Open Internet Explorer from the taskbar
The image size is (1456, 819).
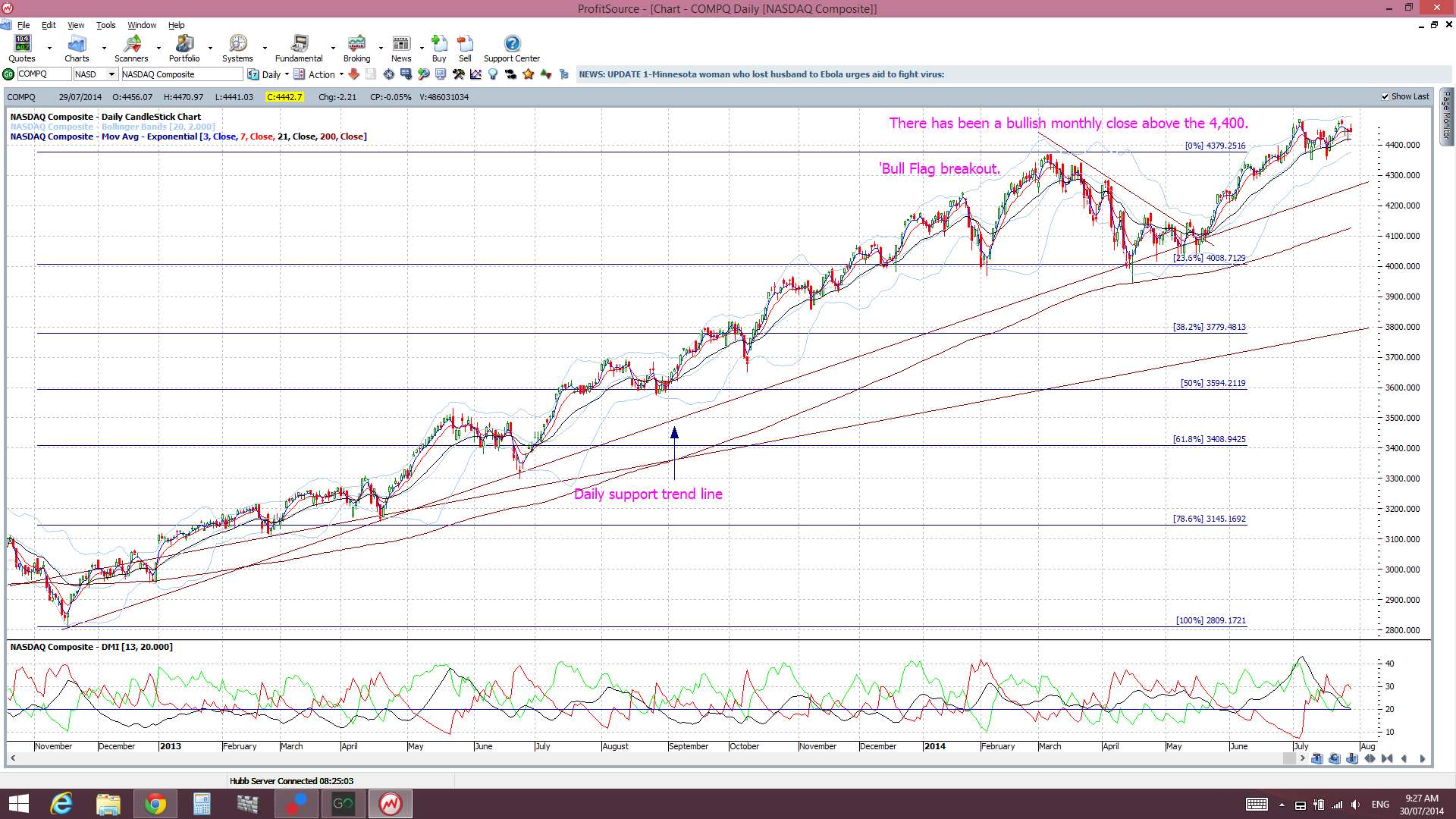pos(61,804)
